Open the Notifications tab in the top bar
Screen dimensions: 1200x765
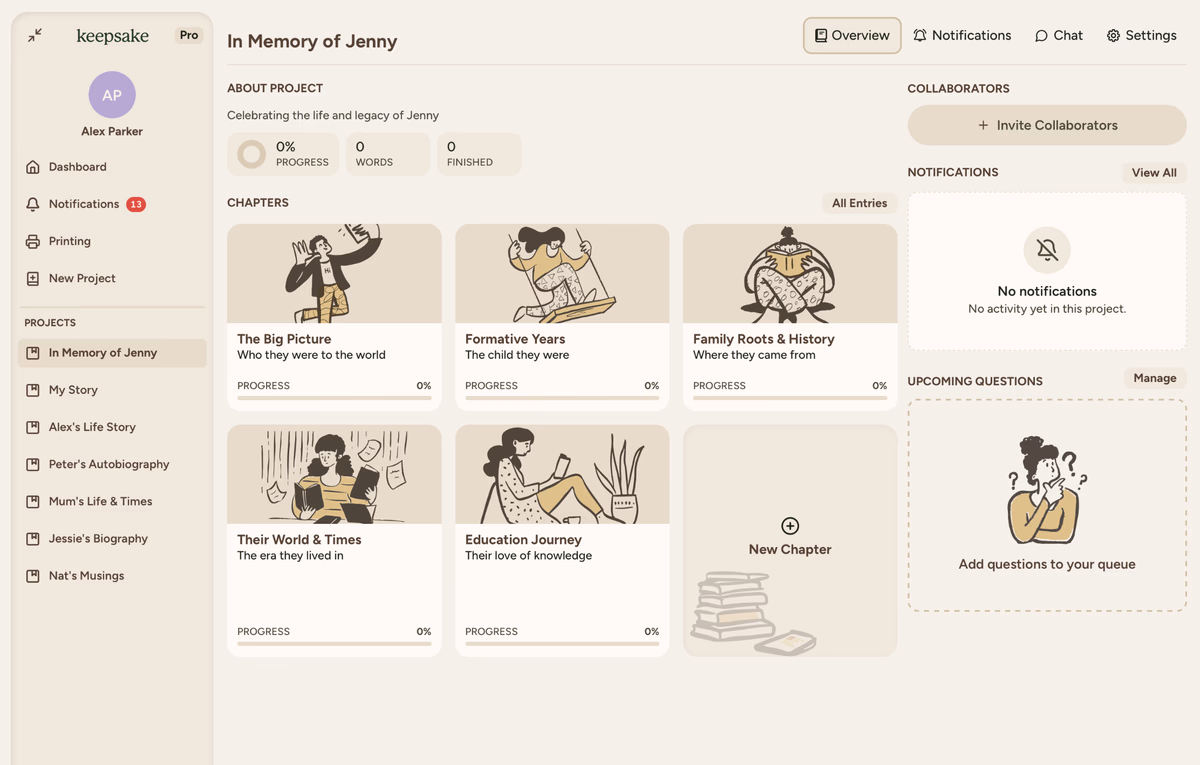click(x=962, y=35)
